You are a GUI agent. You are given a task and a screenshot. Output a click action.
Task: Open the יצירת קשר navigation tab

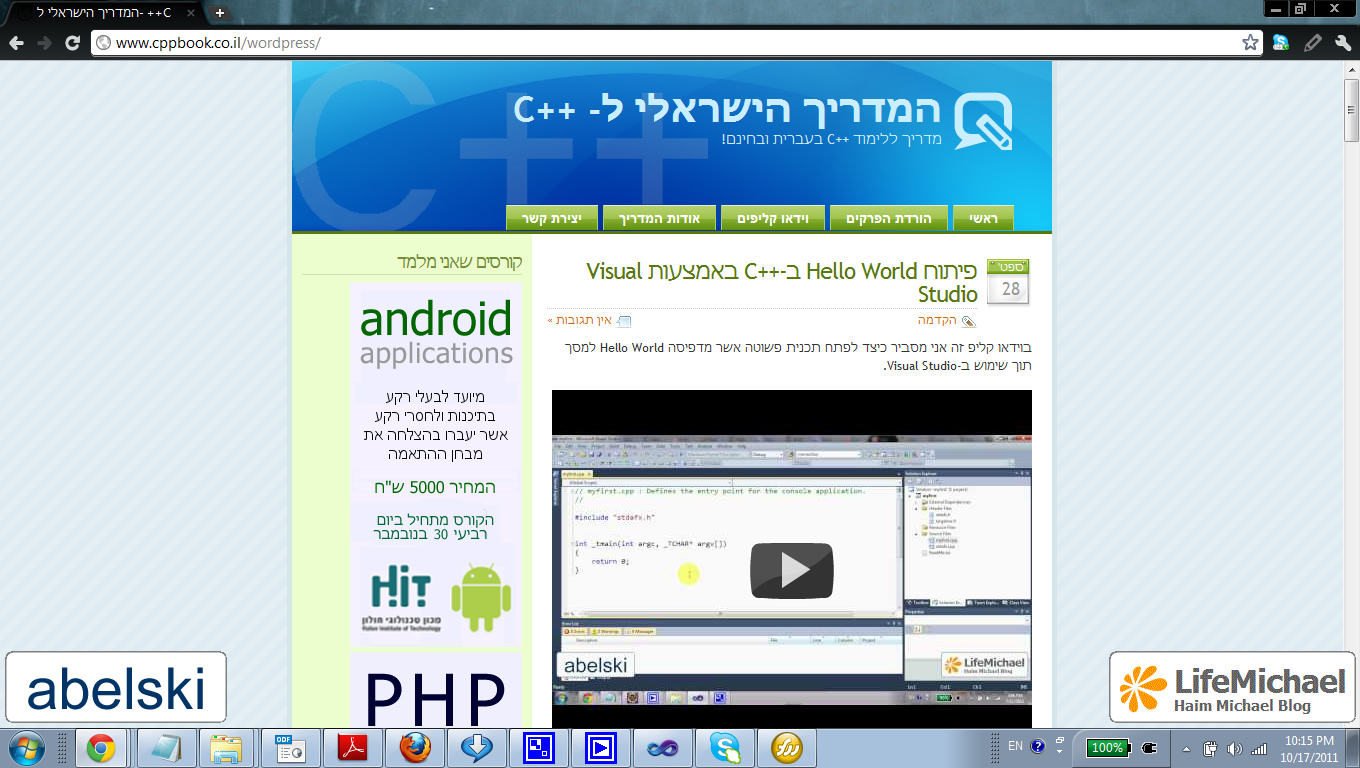[x=552, y=218]
